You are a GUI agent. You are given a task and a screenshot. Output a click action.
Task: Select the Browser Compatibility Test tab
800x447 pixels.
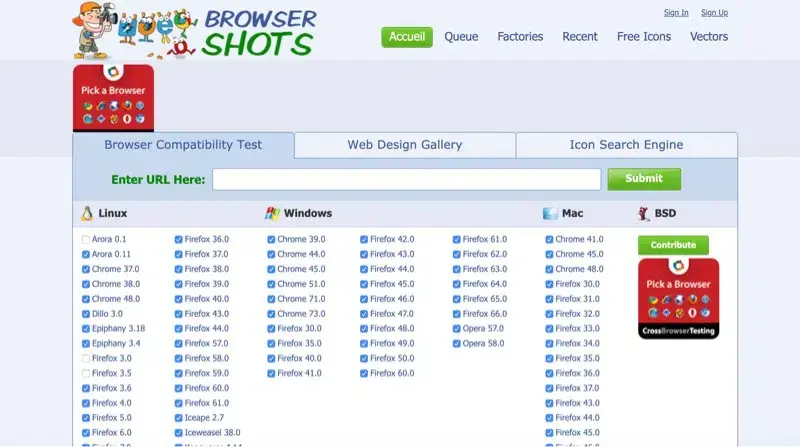tap(183, 145)
